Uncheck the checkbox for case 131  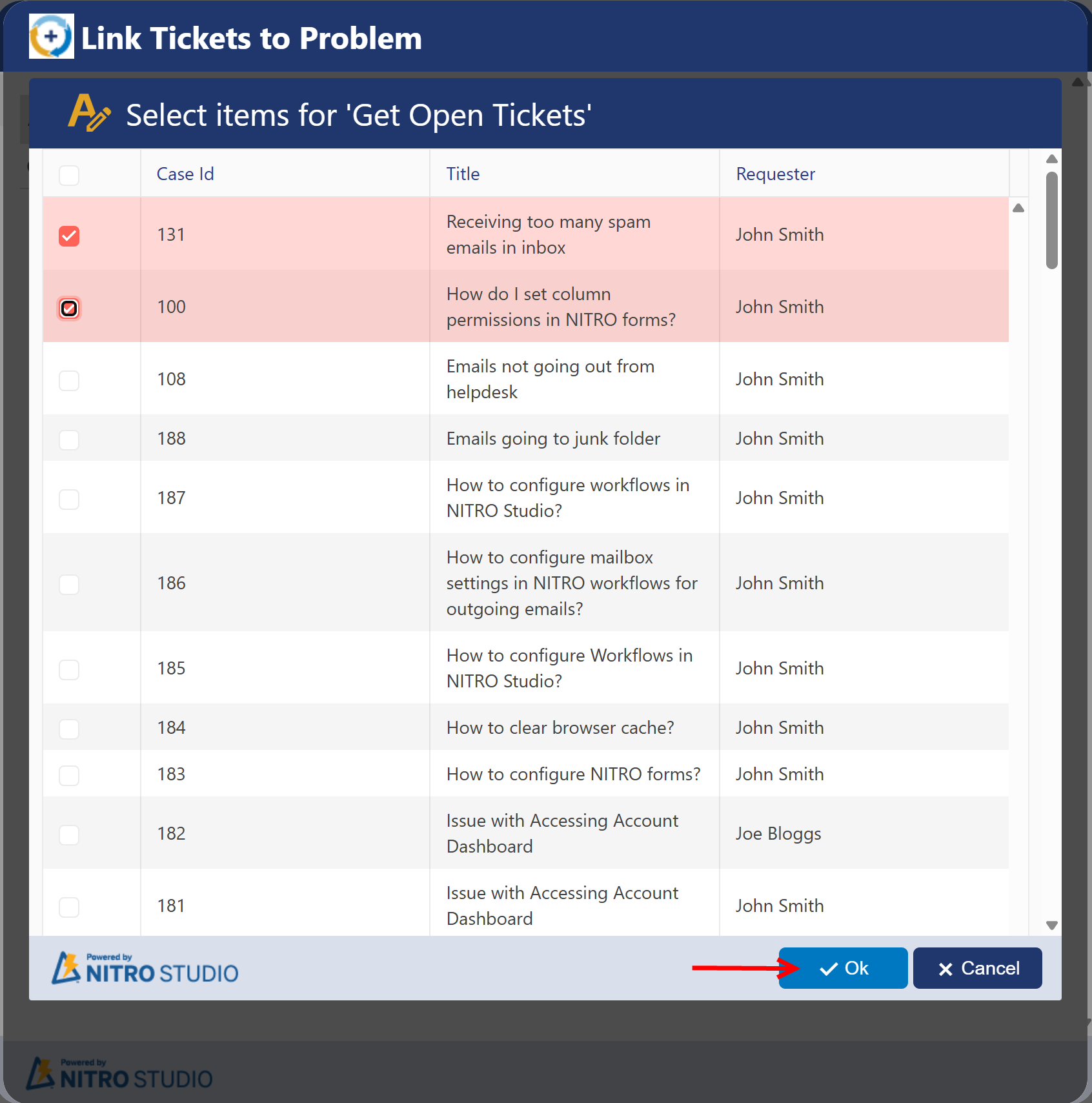tap(69, 236)
